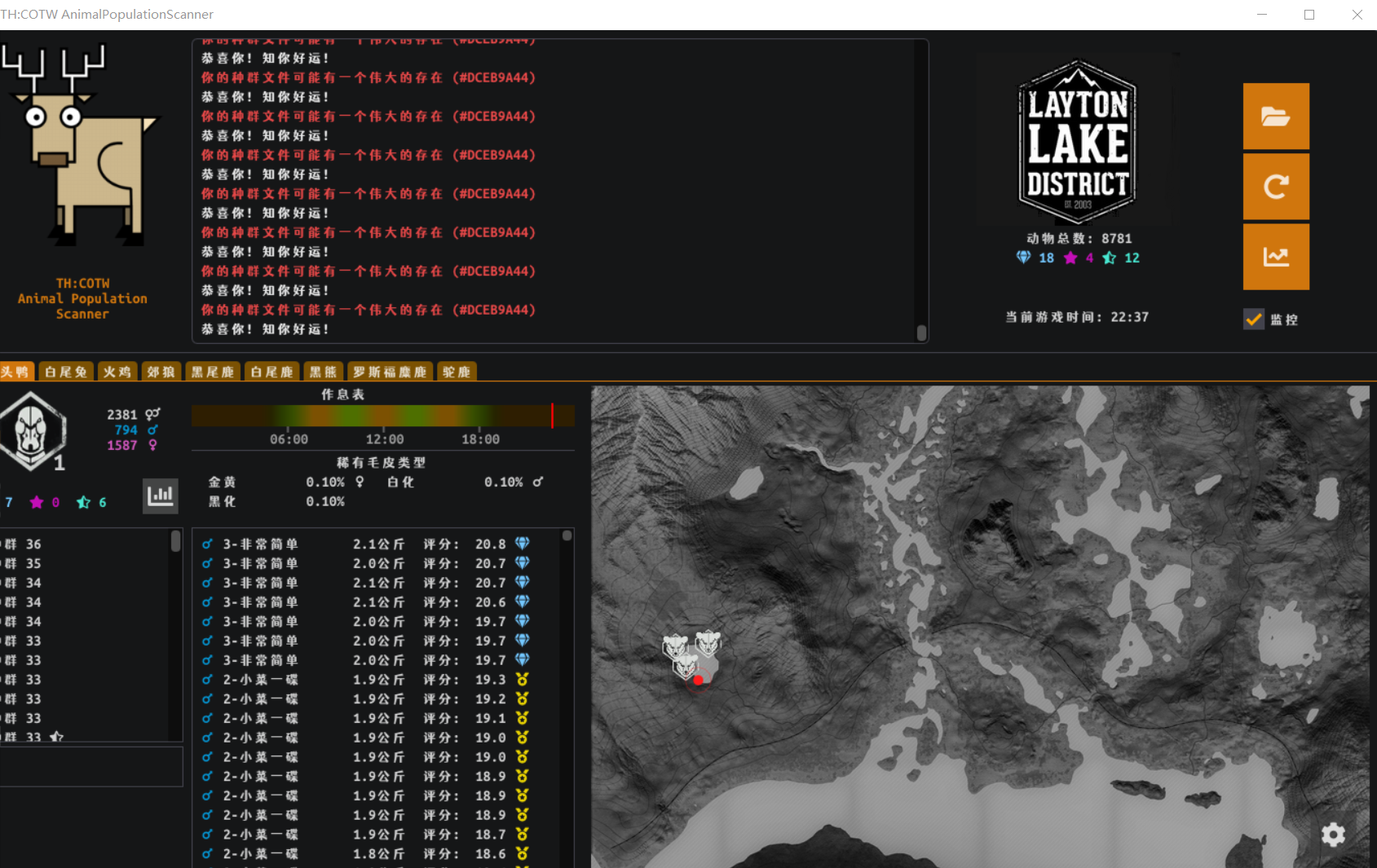
Task: Click the black bear hexagon species badge
Action: point(32,430)
